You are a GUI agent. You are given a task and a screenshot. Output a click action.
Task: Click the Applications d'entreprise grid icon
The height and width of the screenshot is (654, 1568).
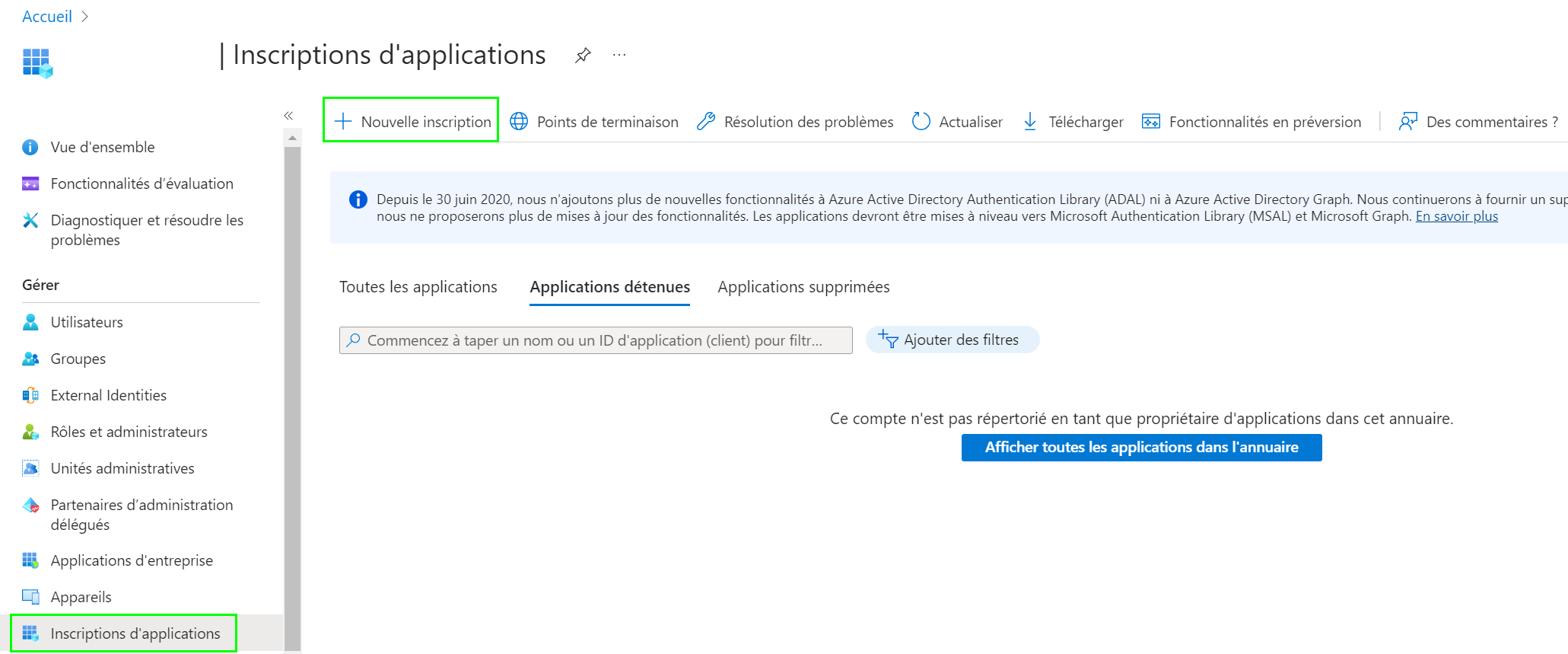(x=30, y=560)
